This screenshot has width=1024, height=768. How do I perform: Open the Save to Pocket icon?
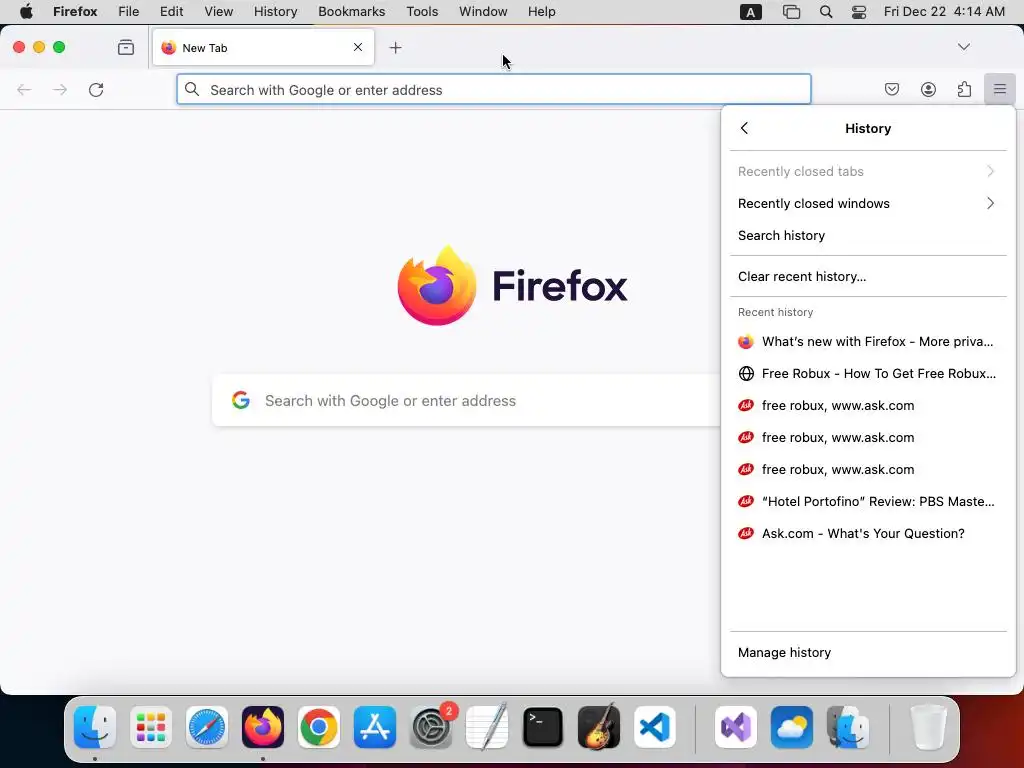[891, 89]
